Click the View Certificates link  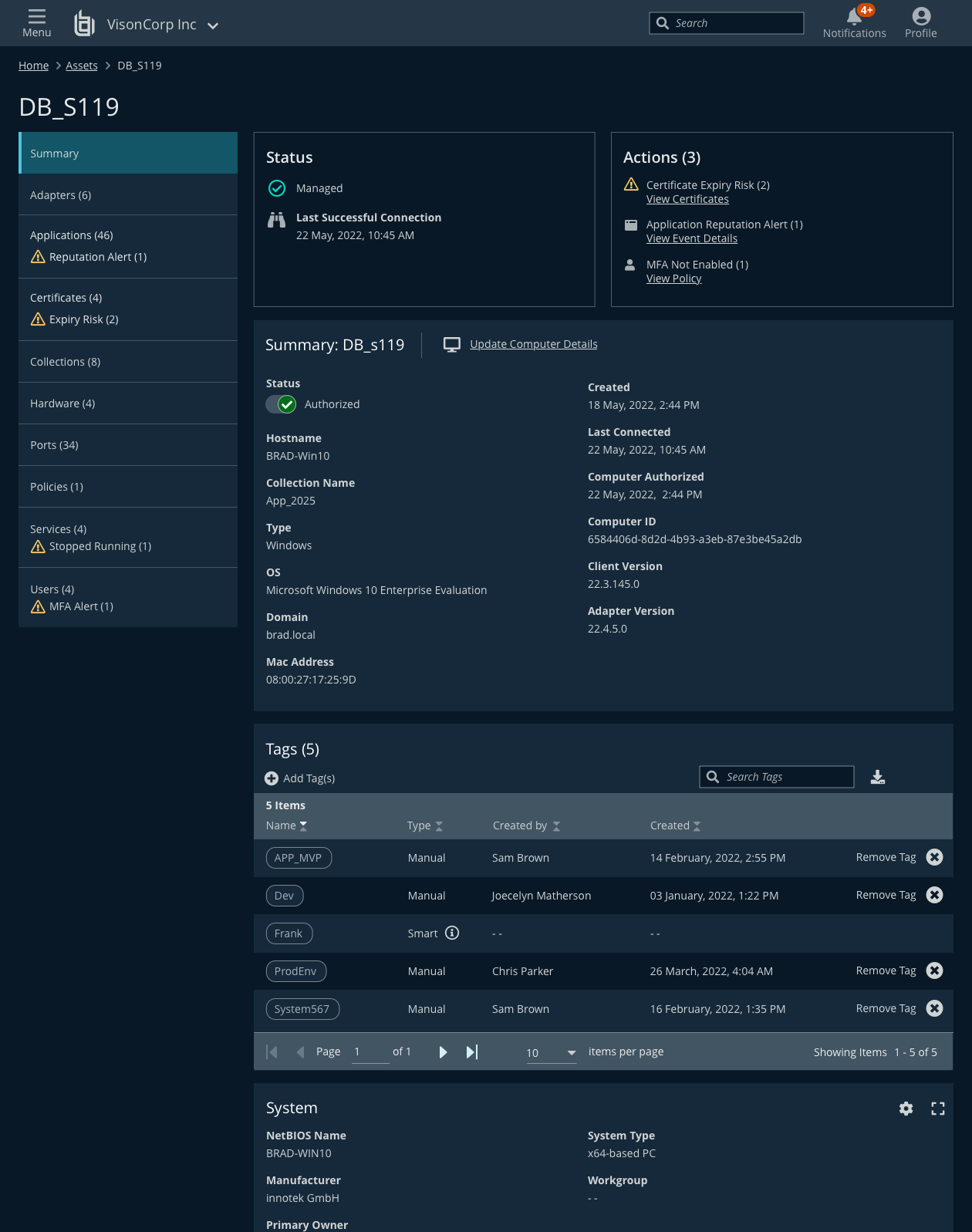point(687,199)
